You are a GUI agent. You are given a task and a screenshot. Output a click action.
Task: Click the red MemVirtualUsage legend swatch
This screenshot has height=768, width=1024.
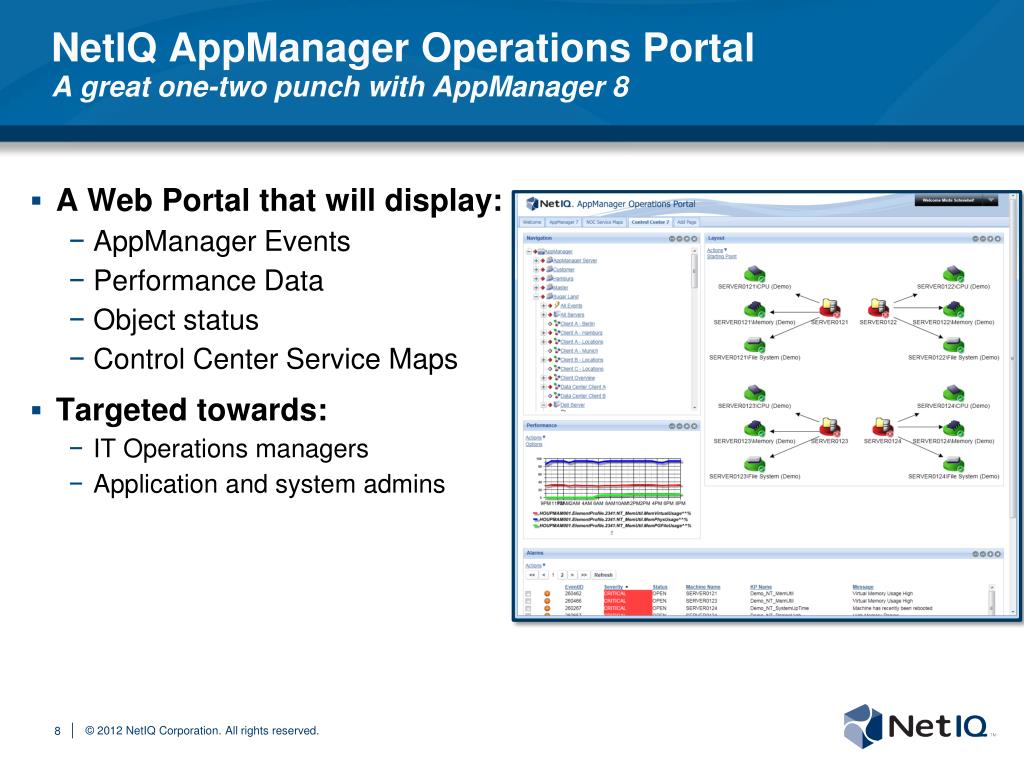pyautogui.click(x=536, y=513)
